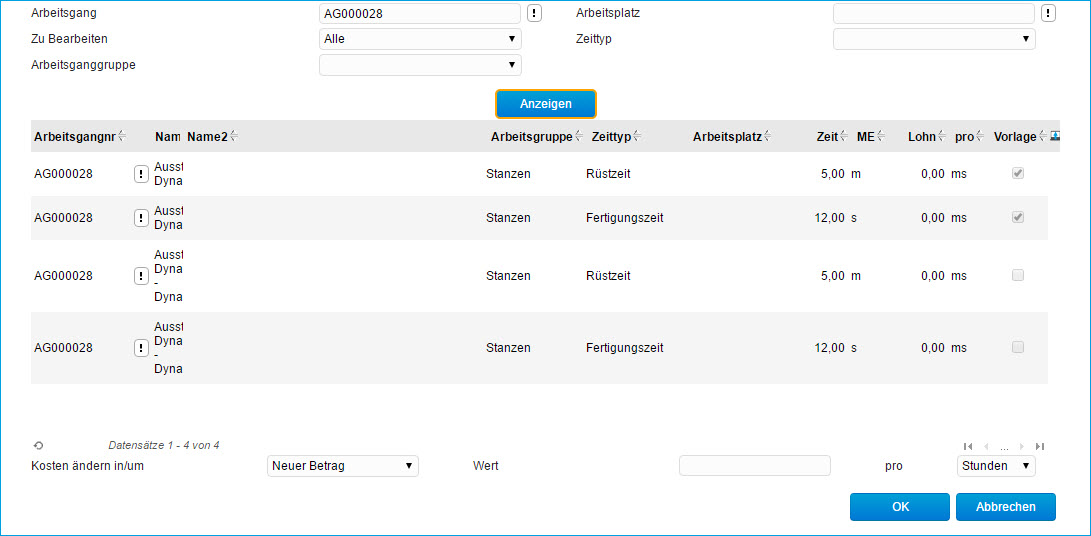Screen dimensions: 1091x536
Task: Click the Anzeigen button
Action: [x=546, y=104]
